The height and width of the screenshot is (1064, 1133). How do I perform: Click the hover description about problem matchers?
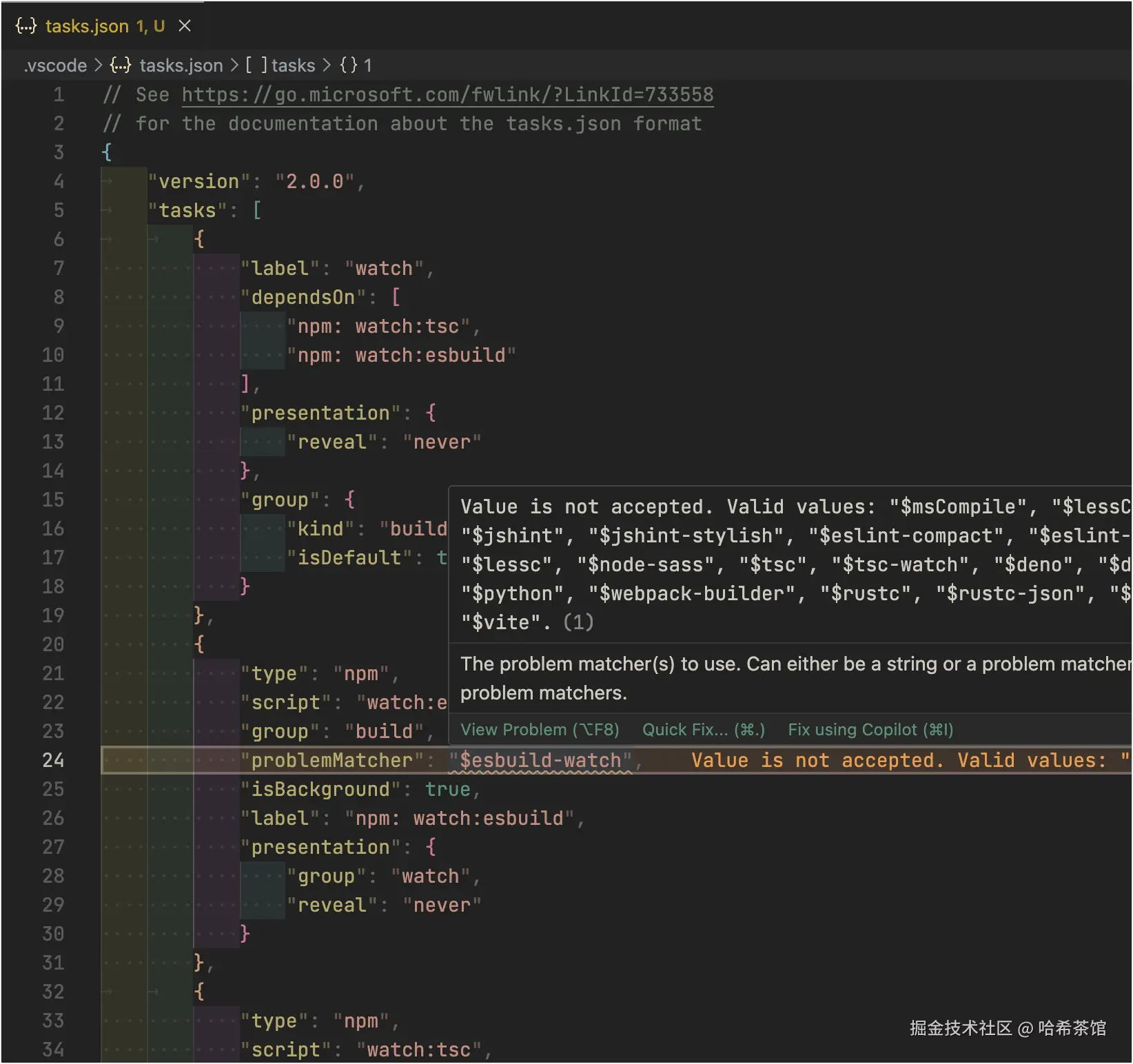(795, 678)
